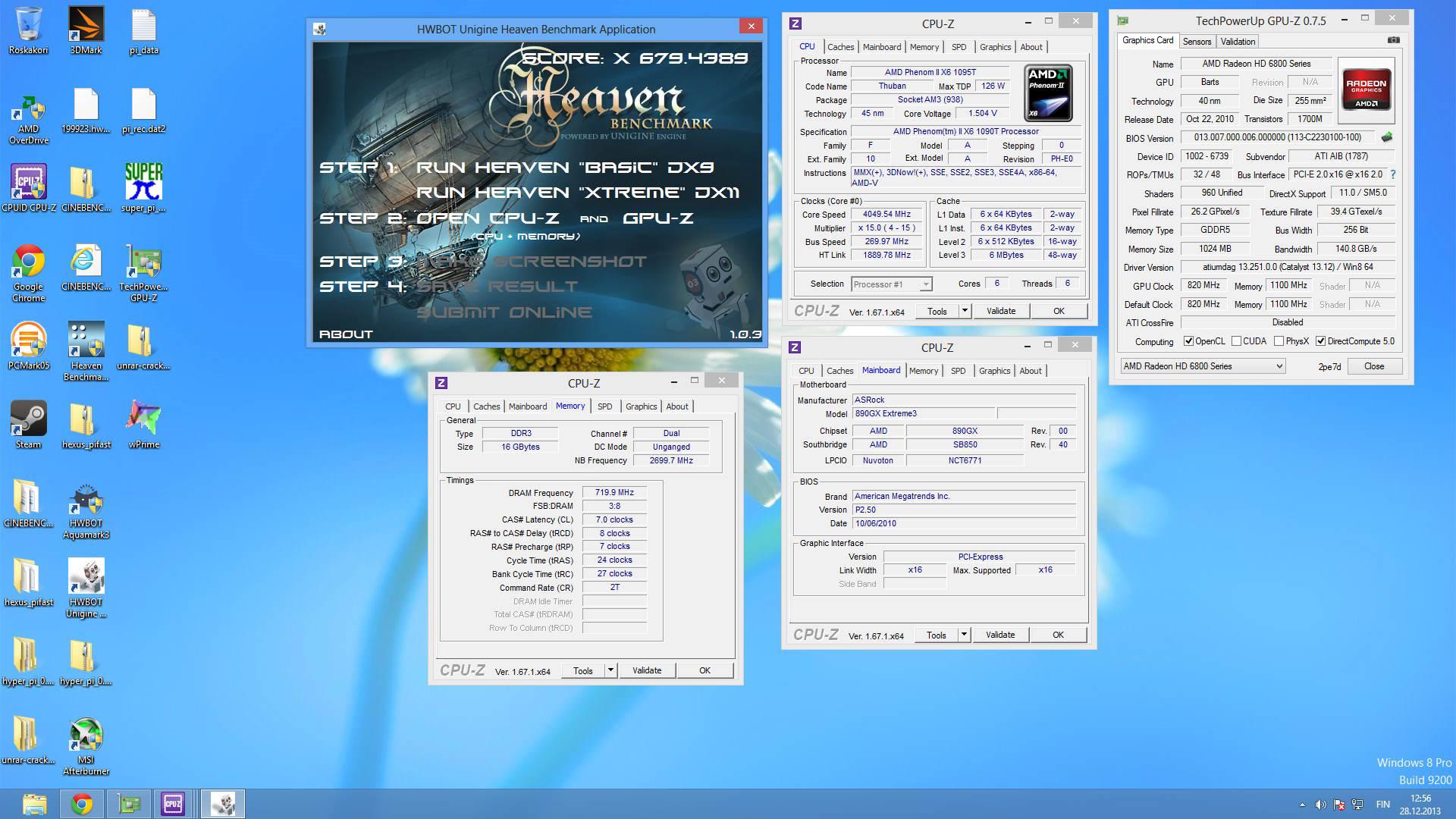Toggle the PhysX checkbox in GPU-Z

(x=1279, y=341)
